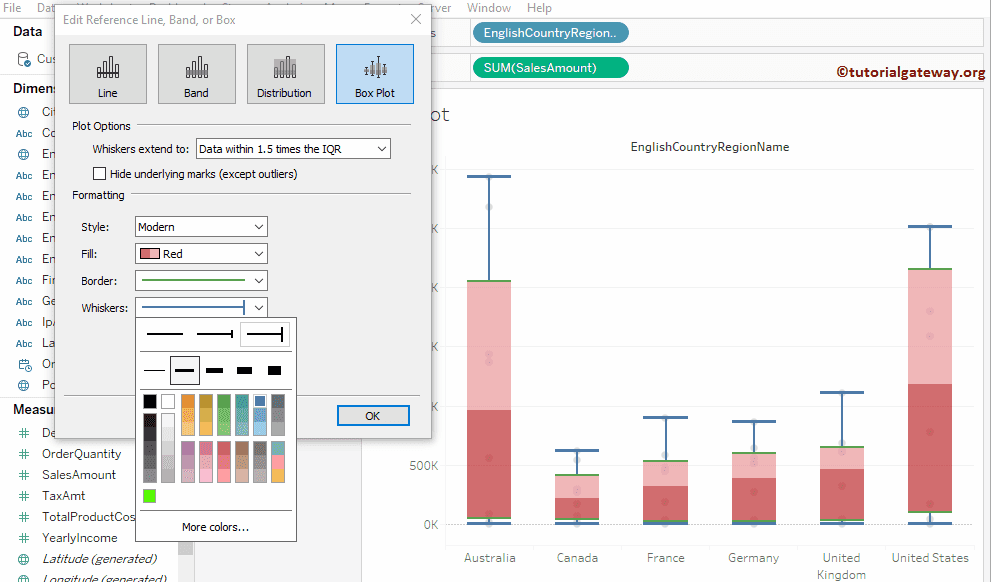Open the Window menu
The image size is (991, 582).
[x=488, y=8]
